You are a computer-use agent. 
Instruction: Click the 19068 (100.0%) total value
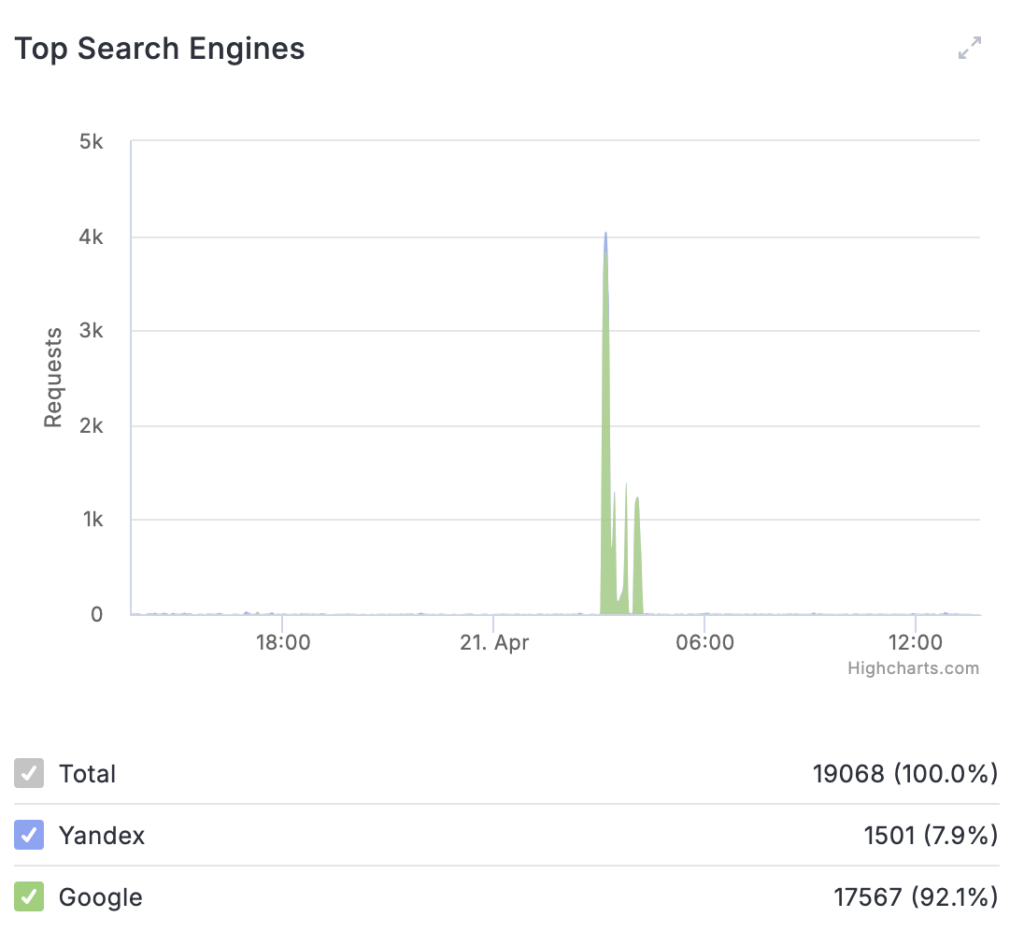click(905, 774)
